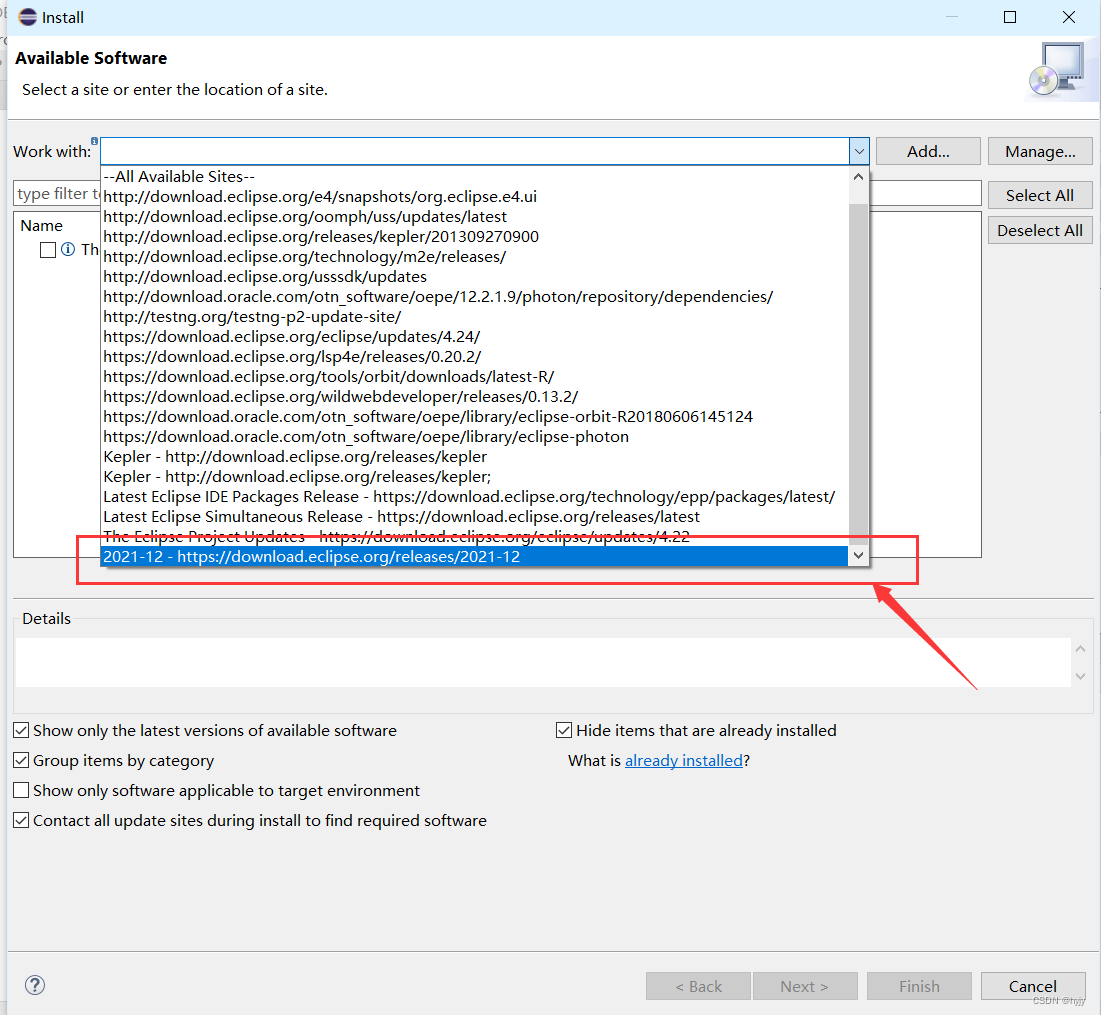
Task: Click the info icon beside the Name checkbox
Action: tap(65, 249)
